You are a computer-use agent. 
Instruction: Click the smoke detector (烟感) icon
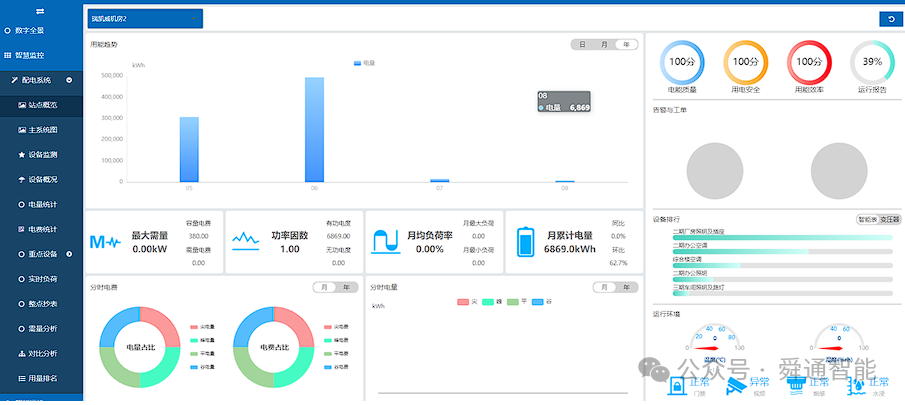point(797,386)
